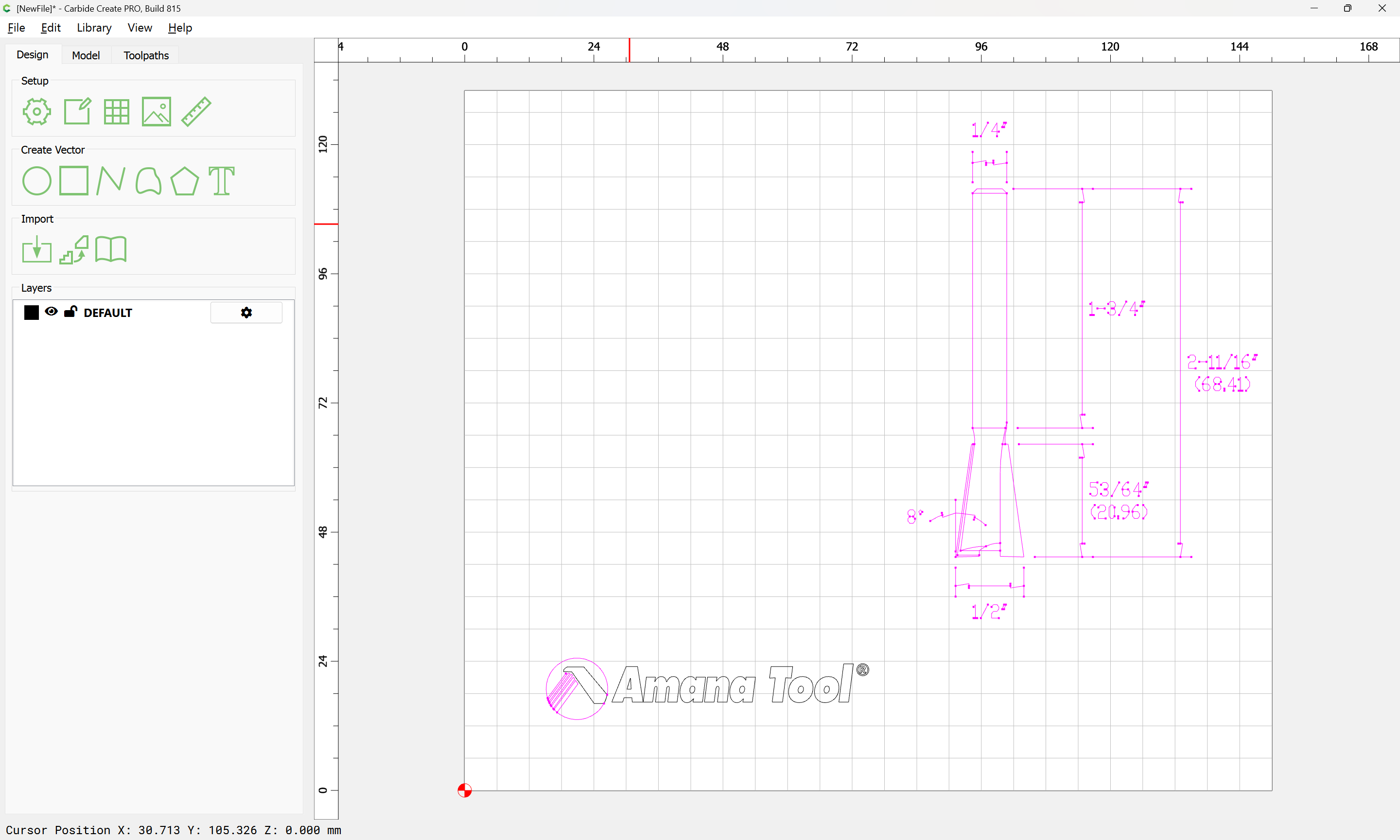Image resolution: width=1400 pixels, height=840 pixels.
Task: Select the Rectangle vector tool
Action: (x=74, y=180)
